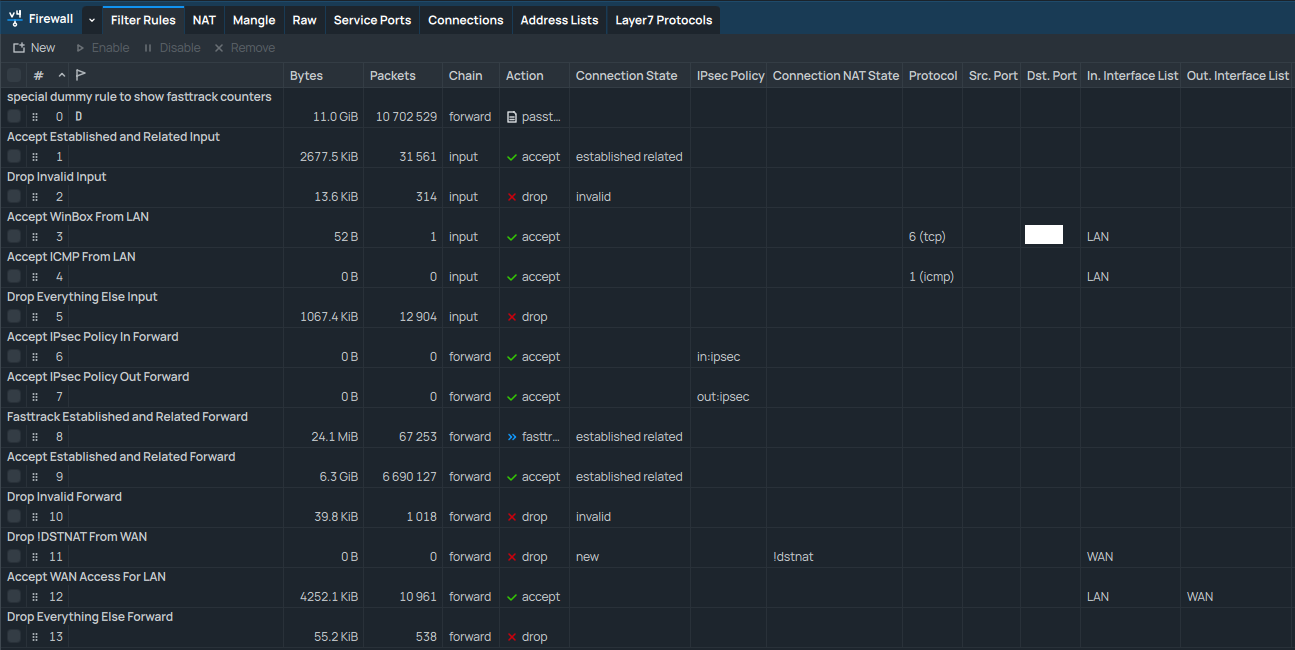Viewport: 1295px width, 650px height.
Task: Click accept checkmark of Accept WinBox From LAN
Action: (512, 237)
